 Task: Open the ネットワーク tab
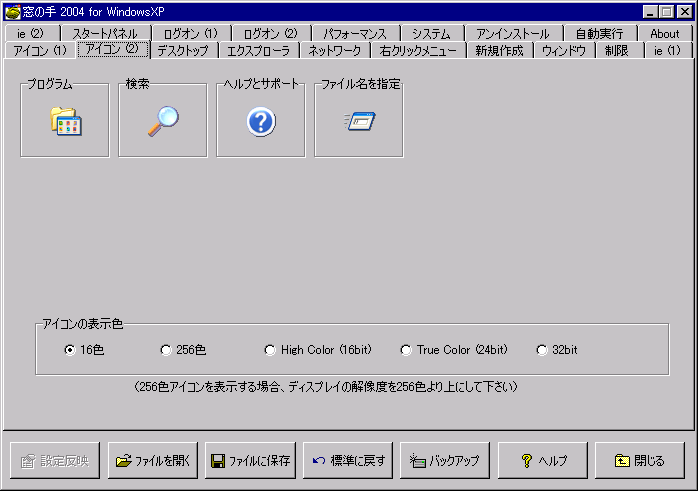pos(335,50)
